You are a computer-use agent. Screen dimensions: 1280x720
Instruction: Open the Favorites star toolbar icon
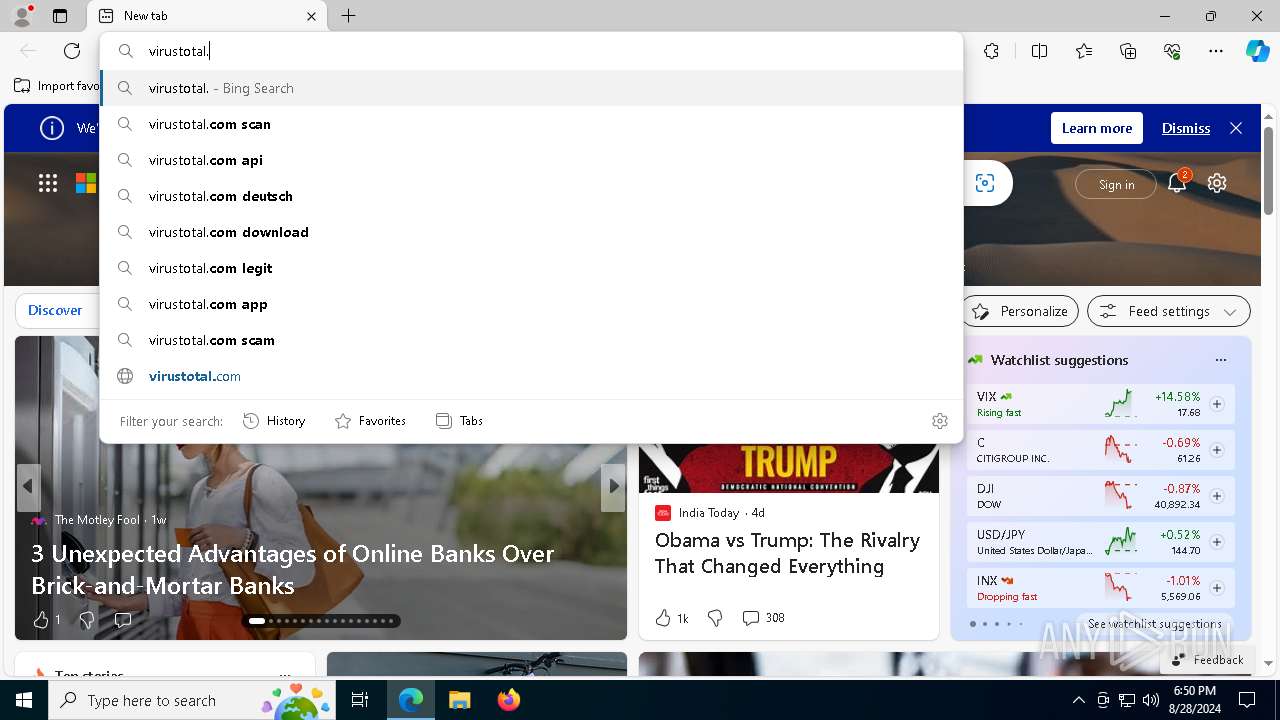[x=1084, y=51]
